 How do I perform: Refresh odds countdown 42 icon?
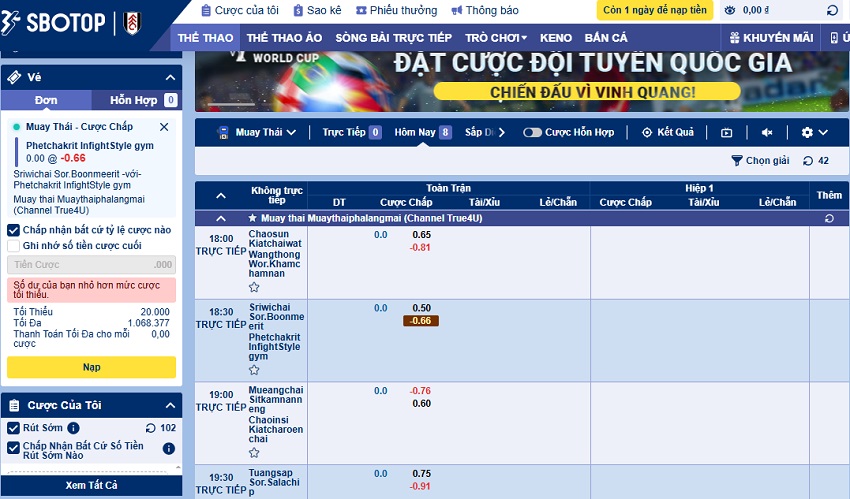808,160
